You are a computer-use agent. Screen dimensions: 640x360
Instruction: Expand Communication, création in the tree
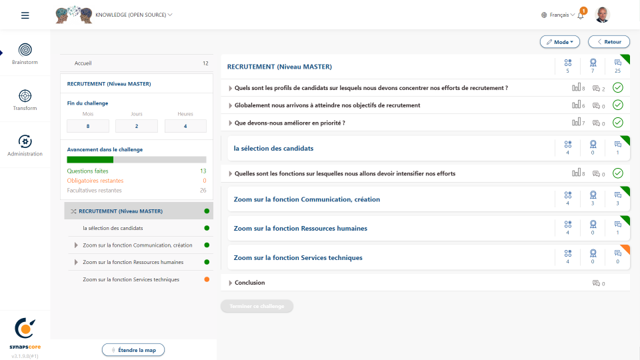pos(76,245)
